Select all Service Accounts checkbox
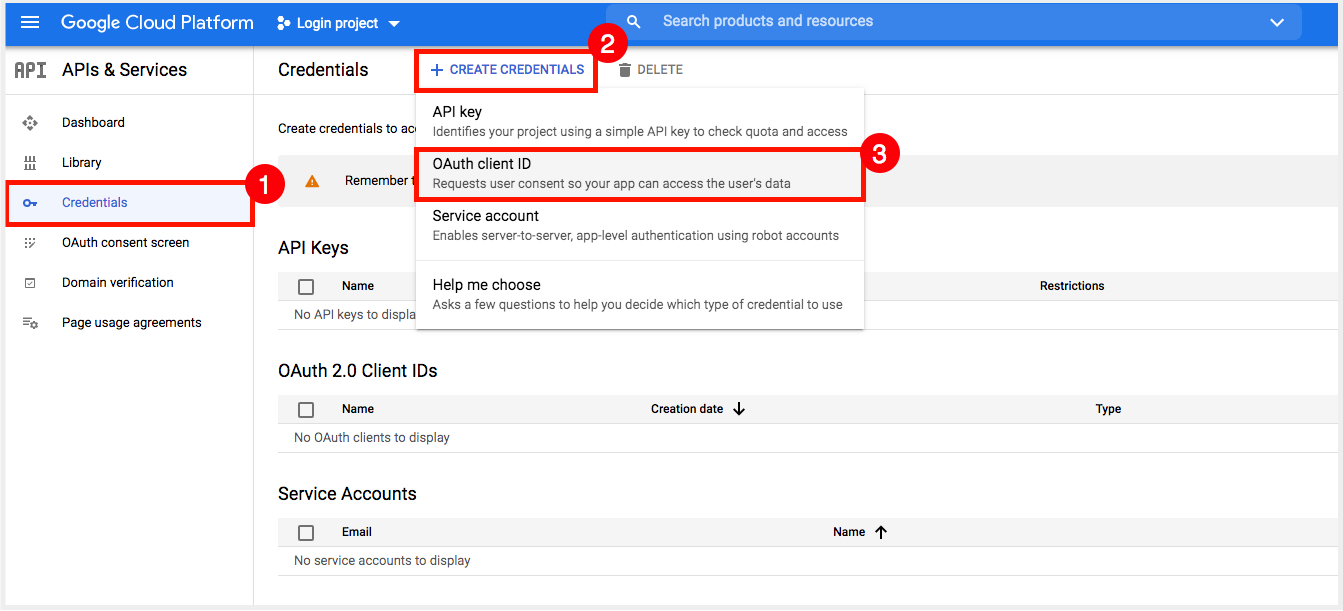 pos(306,533)
